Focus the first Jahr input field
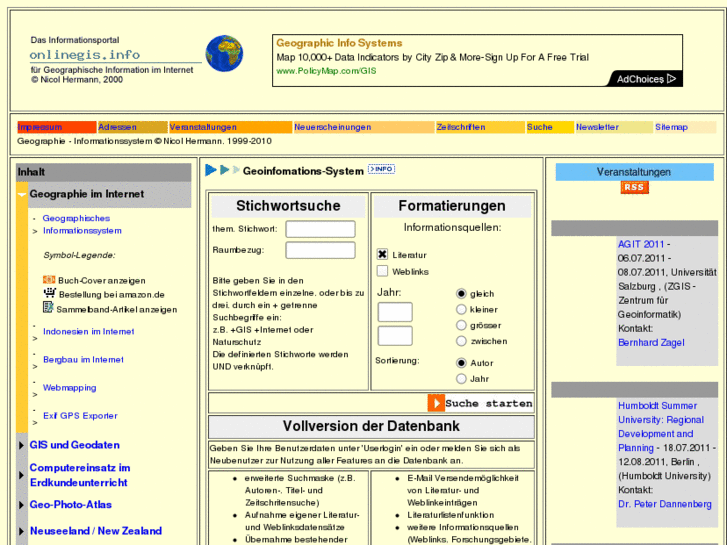This screenshot has height=545, width=727. click(x=395, y=312)
